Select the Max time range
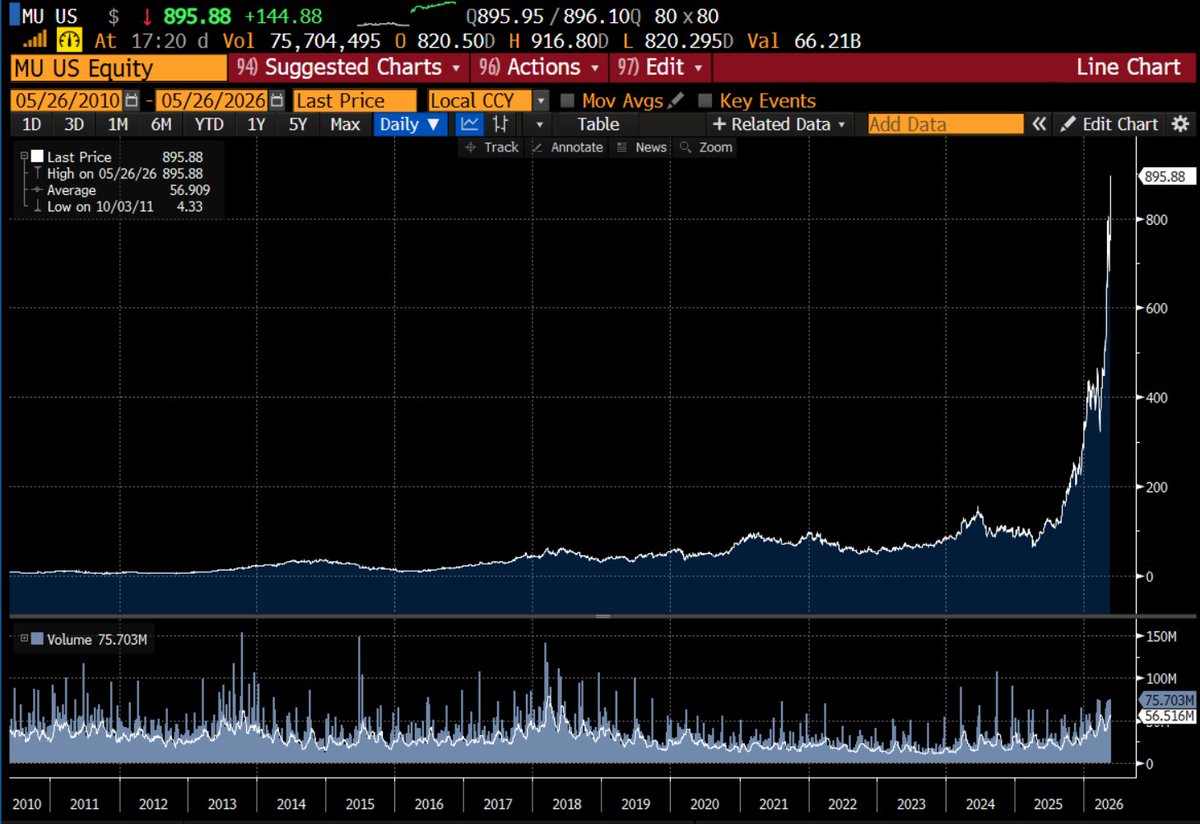The image size is (1200, 824). tap(345, 124)
